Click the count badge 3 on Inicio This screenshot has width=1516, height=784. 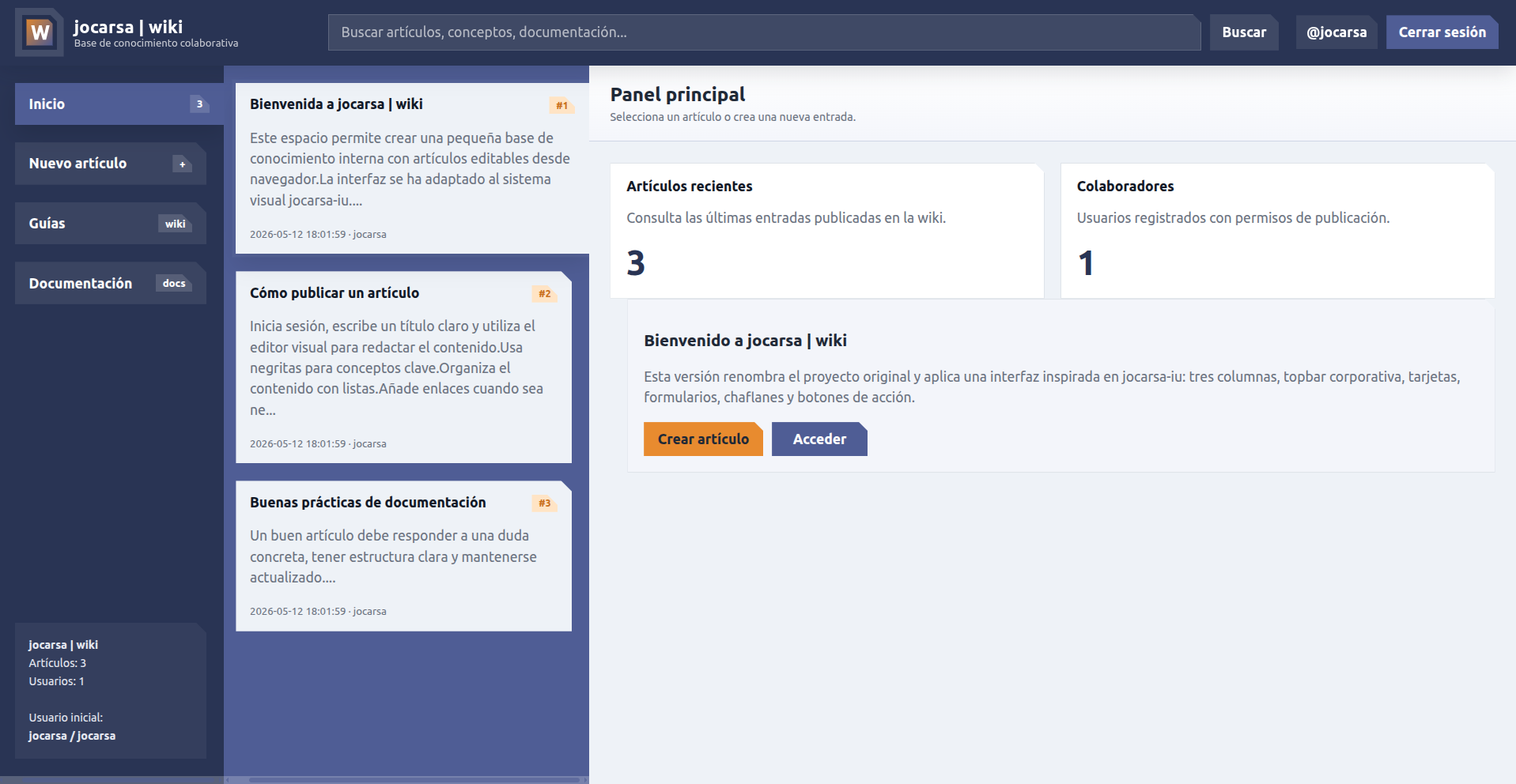[199, 104]
